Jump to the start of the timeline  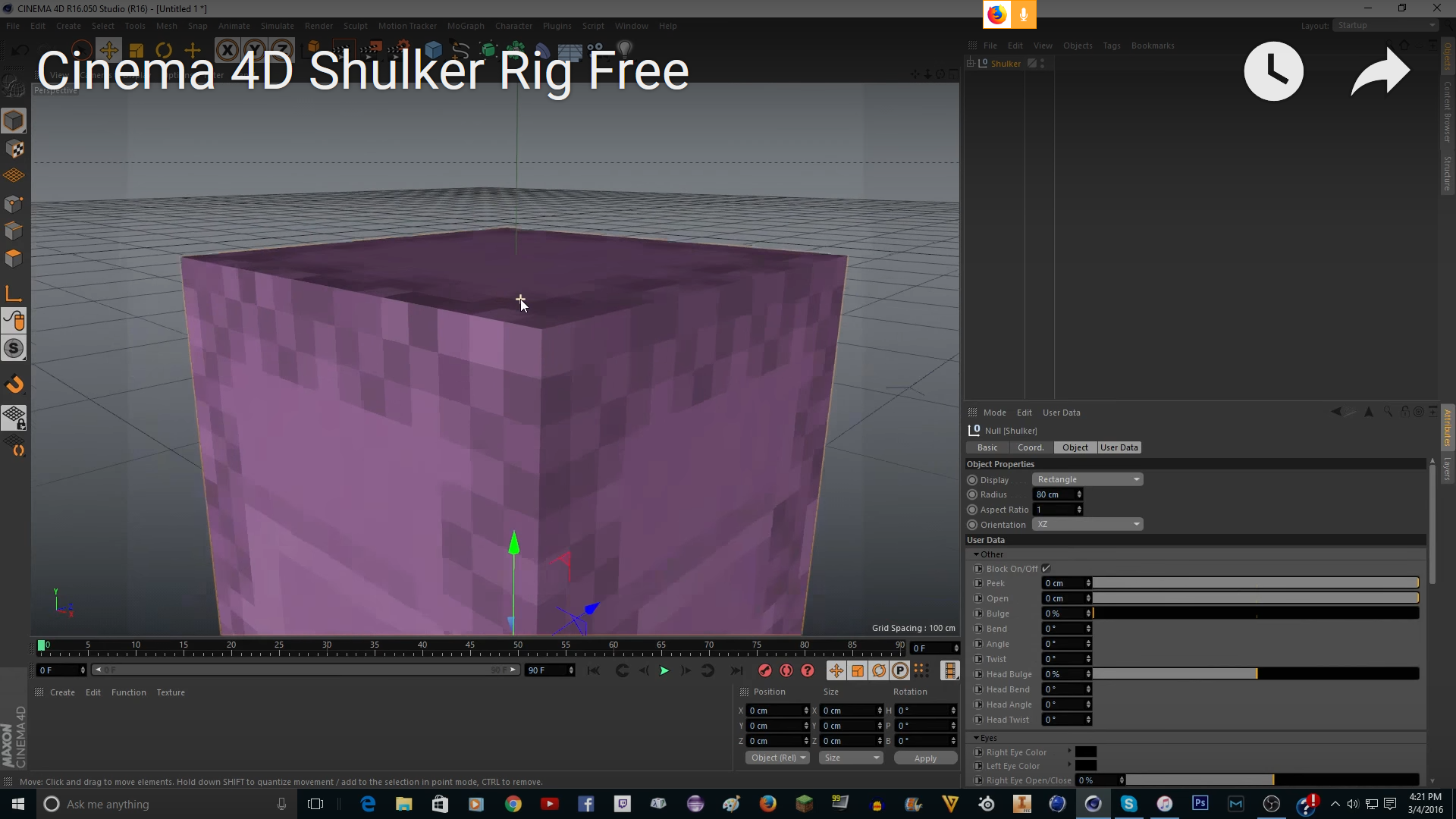[594, 670]
